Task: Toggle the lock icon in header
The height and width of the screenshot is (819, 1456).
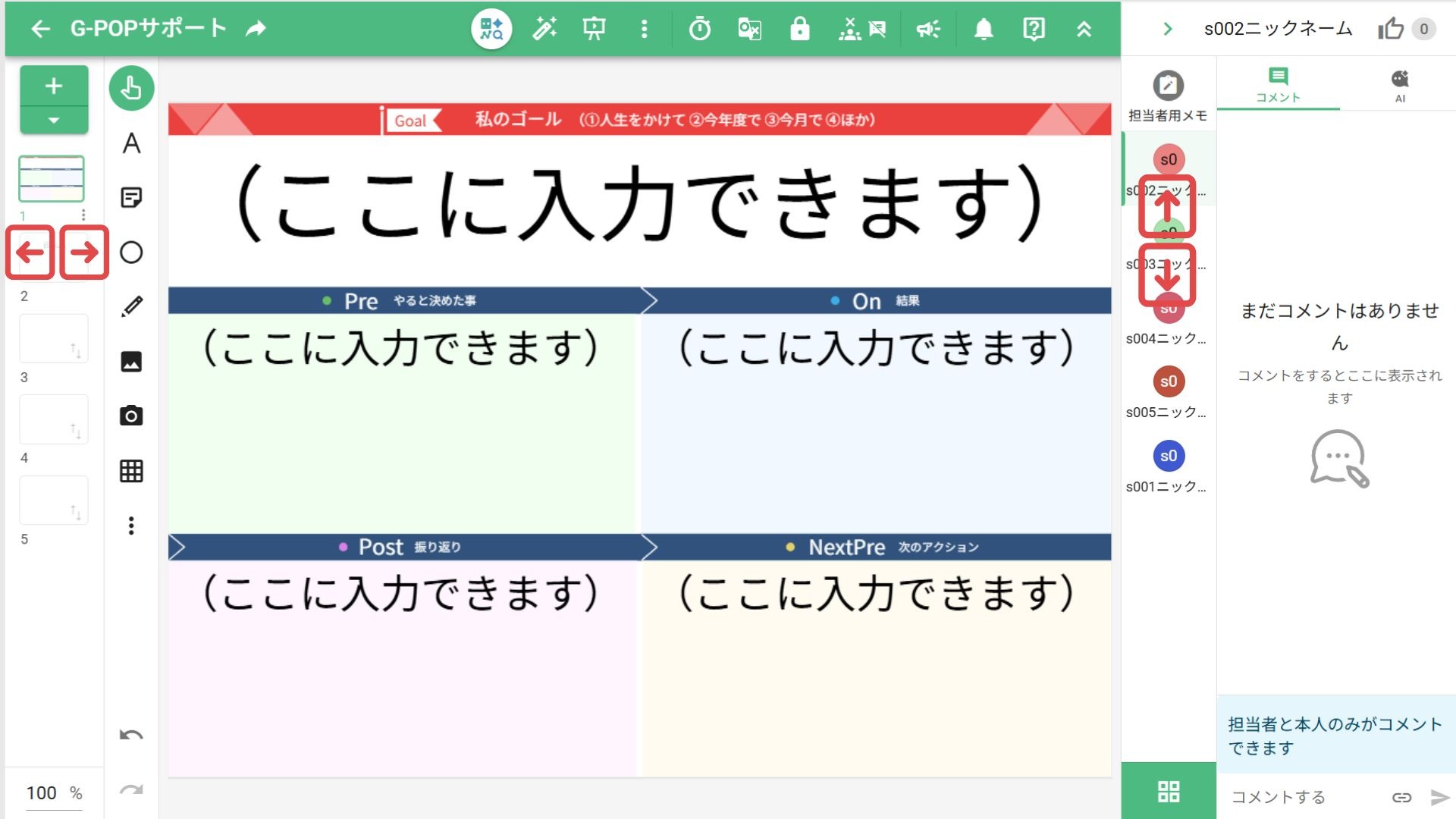Action: [x=800, y=29]
